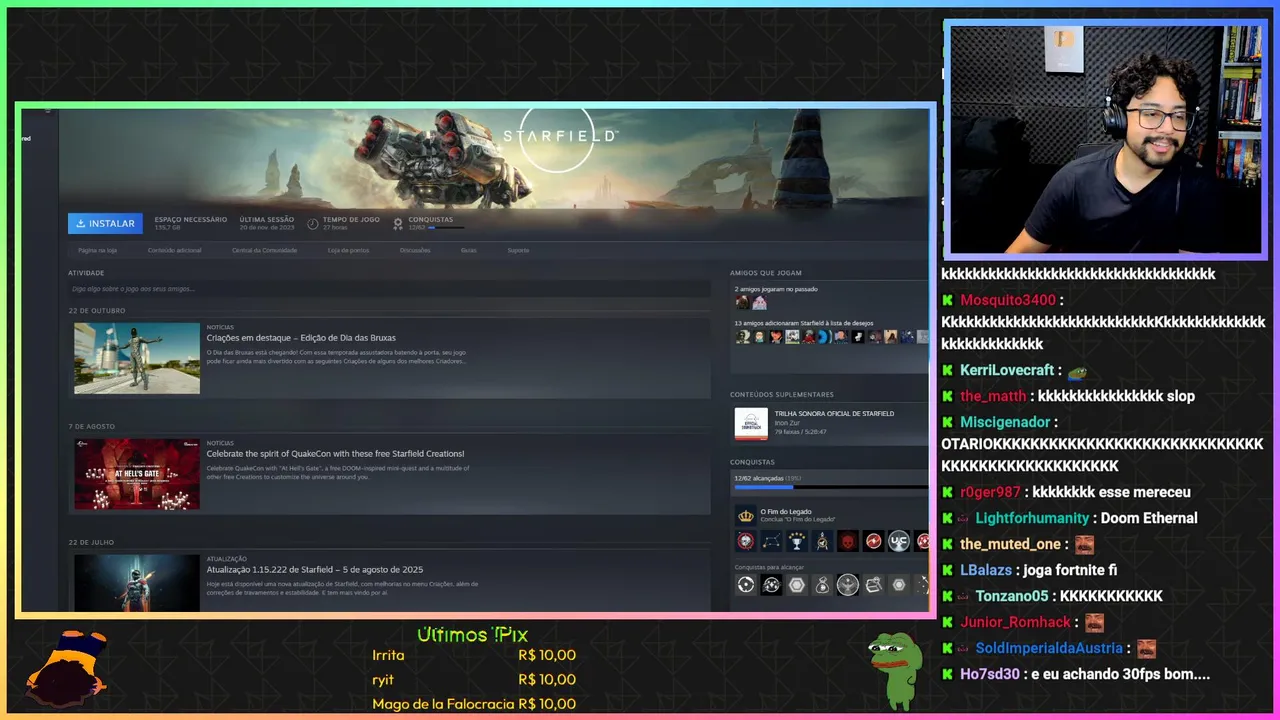
Task: Click r0ger987 username in chat
Action: 990,492
